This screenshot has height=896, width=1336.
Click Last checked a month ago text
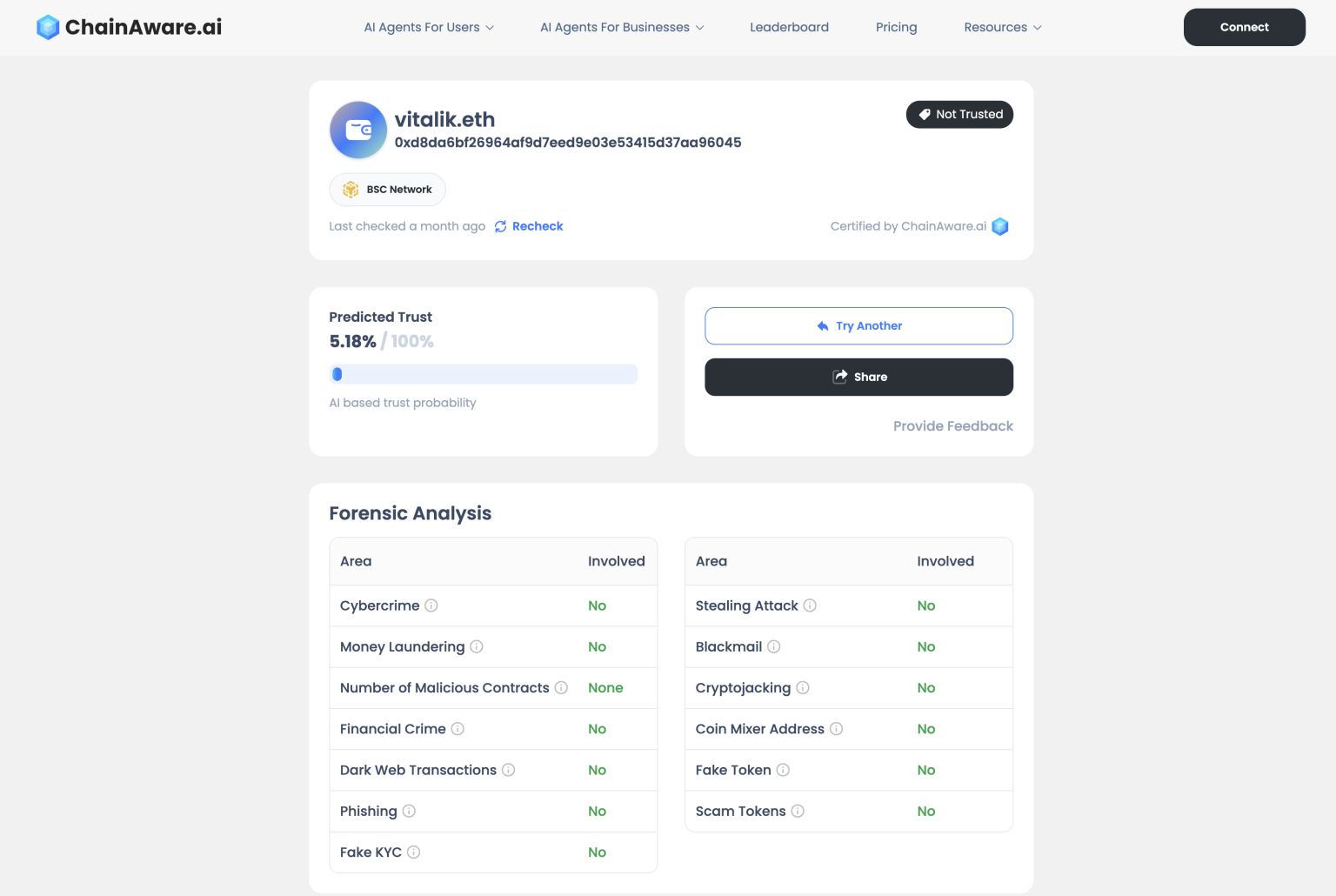click(x=407, y=226)
